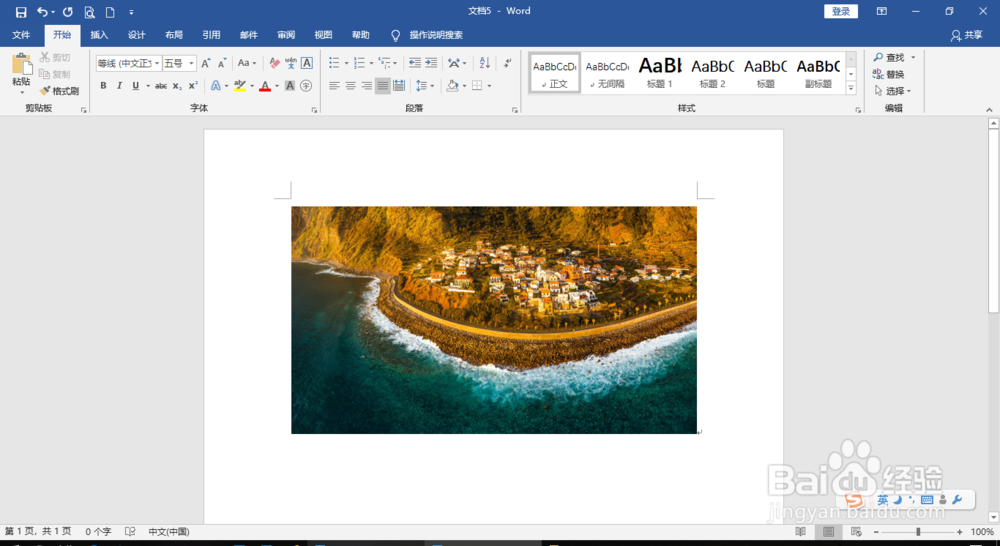The height and width of the screenshot is (546, 1000).
Task: Apply character border icon
Action: 307,63
